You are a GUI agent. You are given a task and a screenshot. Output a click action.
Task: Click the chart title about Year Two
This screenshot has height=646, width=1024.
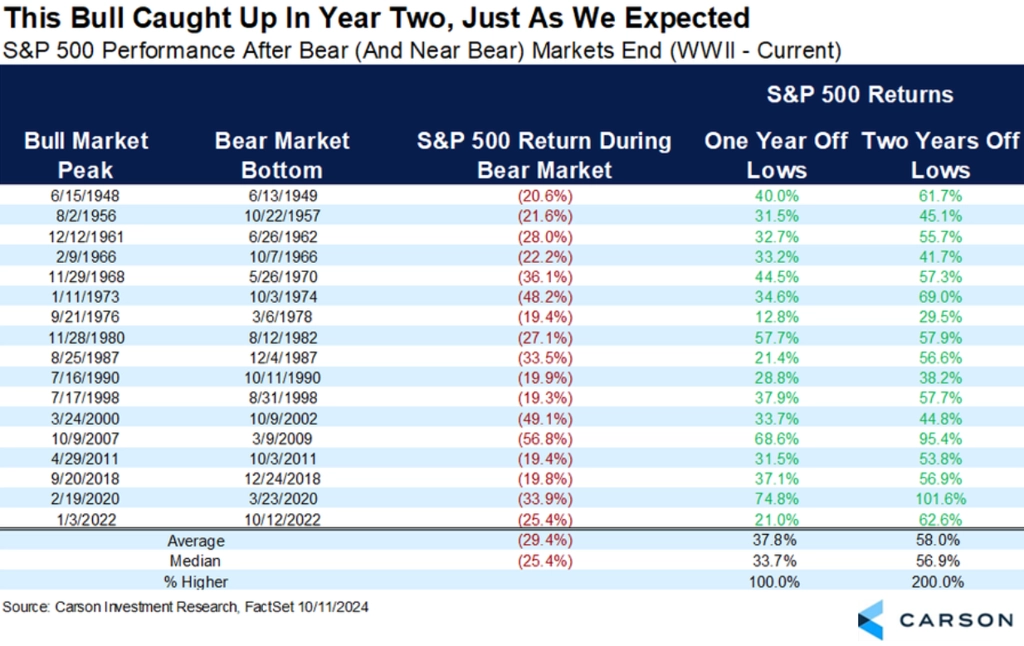(x=377, y=18)
